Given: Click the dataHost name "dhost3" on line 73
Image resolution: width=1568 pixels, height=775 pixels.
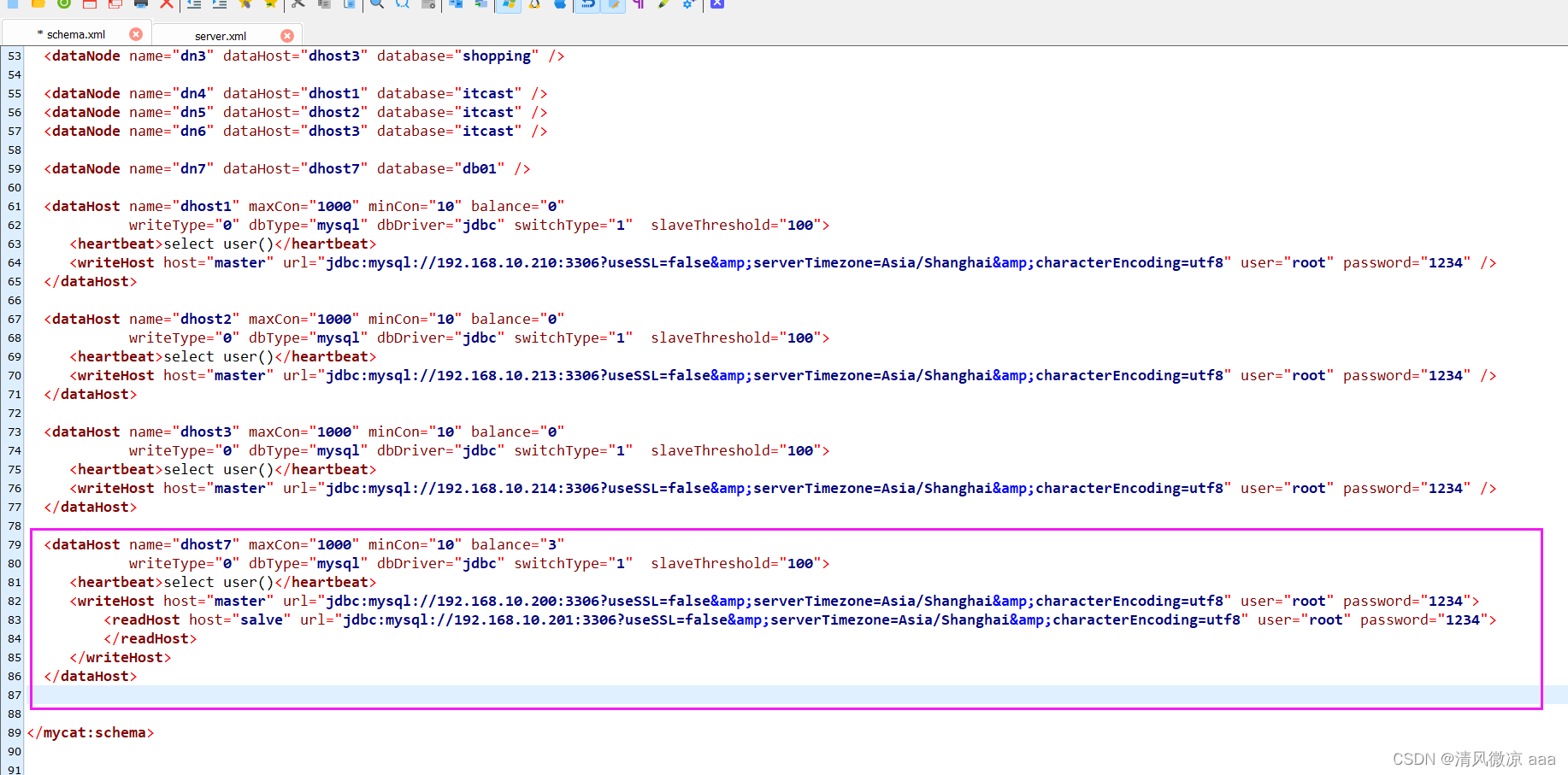Looking at the screenshot, I should (x=206, y=432).
